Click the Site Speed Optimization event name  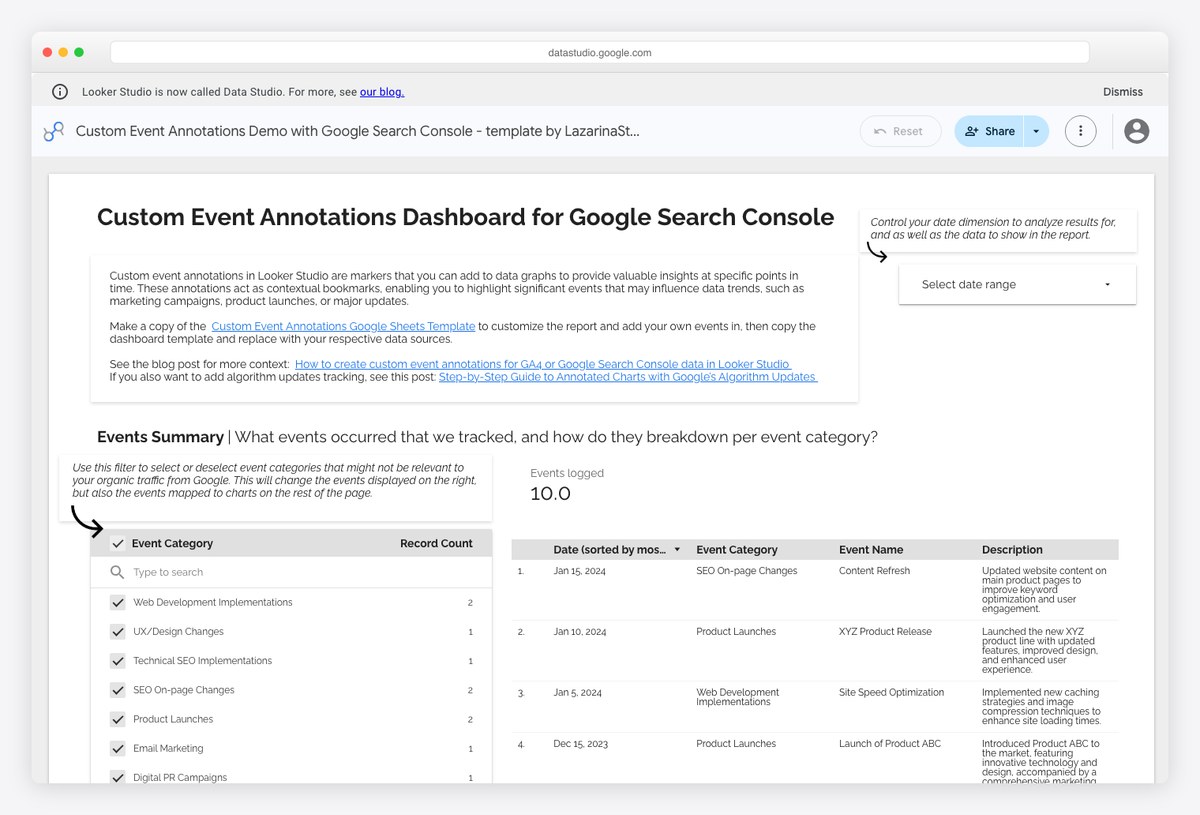891,692
